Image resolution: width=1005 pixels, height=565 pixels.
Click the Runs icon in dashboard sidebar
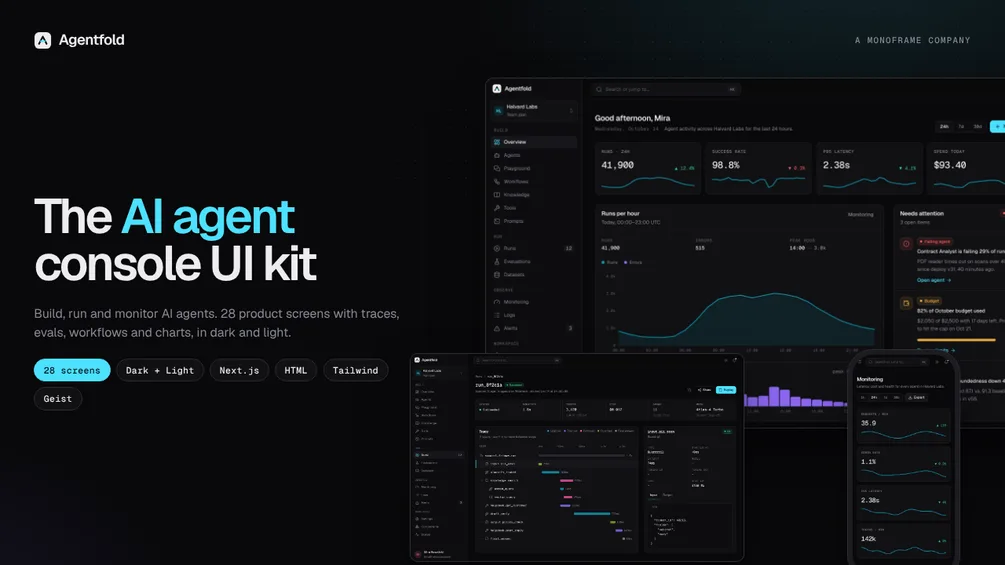497,248
